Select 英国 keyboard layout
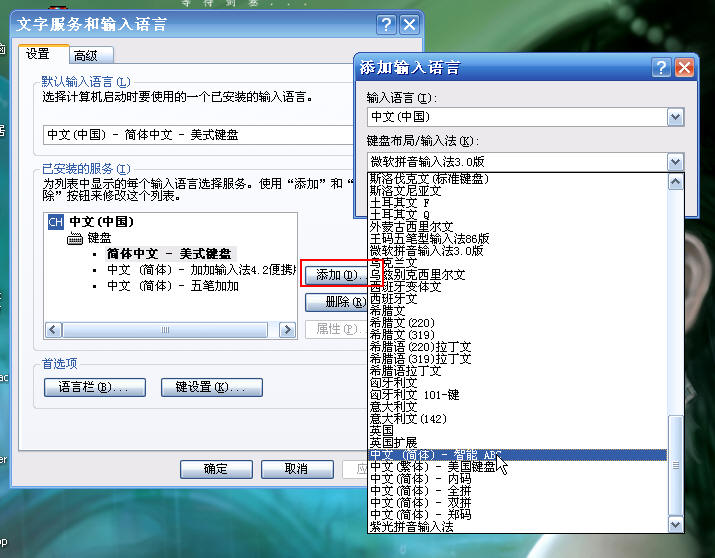This screenshot has height=558, width=715. (517, 431)
